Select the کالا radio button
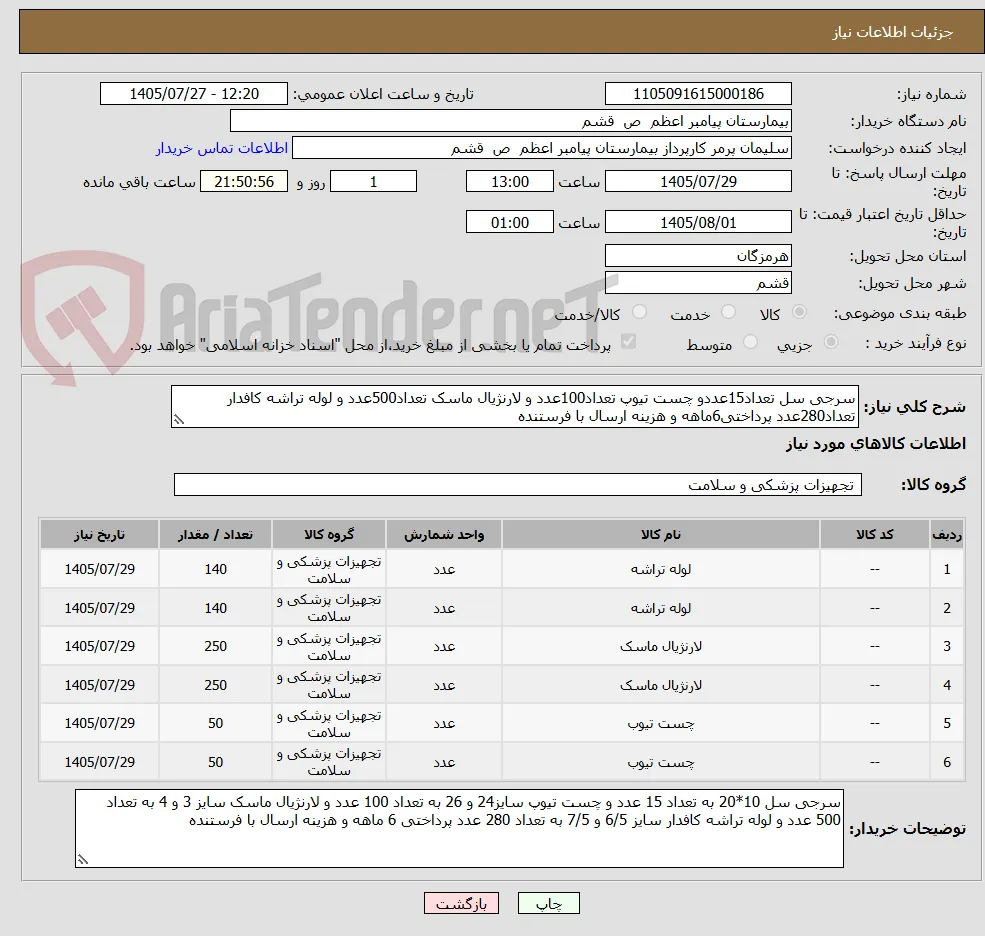985x936 pixels. (x=799, y=312)
